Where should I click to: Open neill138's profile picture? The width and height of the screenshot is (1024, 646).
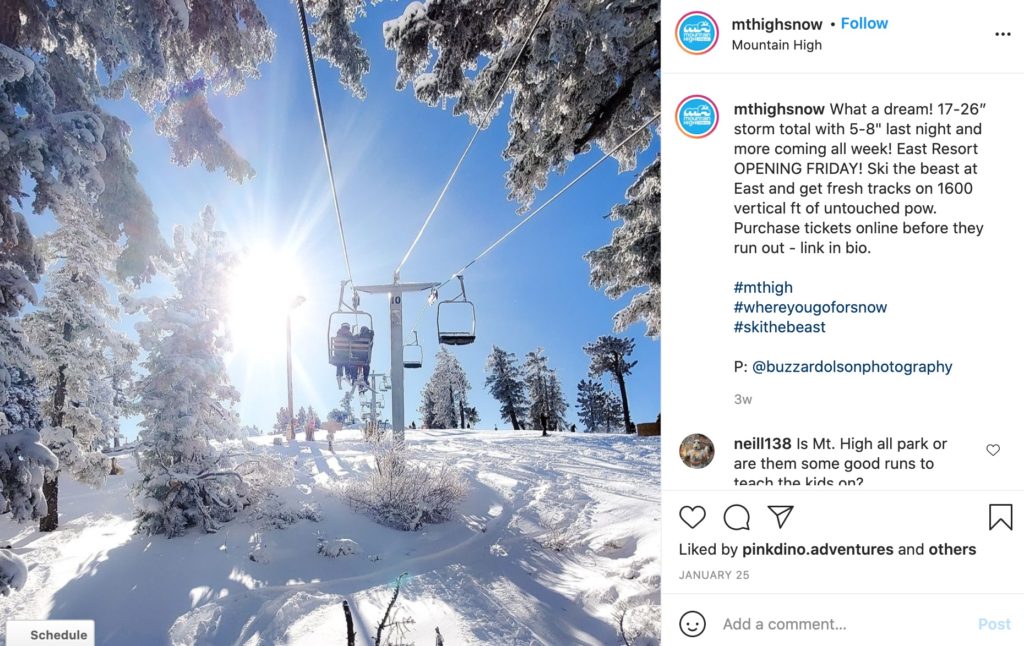[697, 451]
